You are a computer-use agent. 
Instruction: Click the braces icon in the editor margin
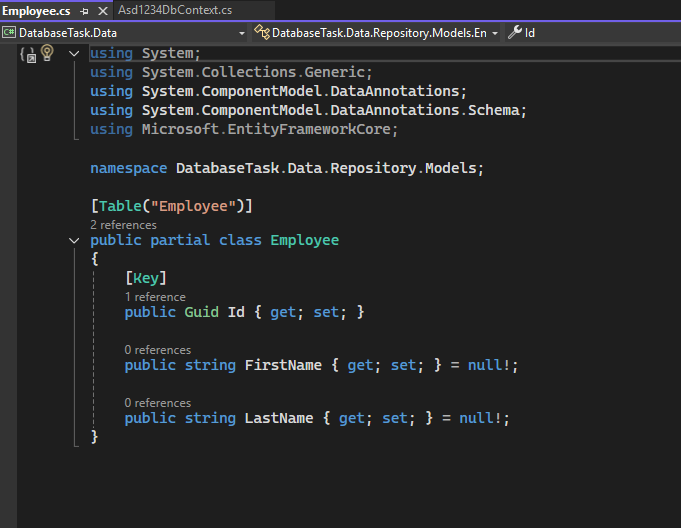click(28, 54)
